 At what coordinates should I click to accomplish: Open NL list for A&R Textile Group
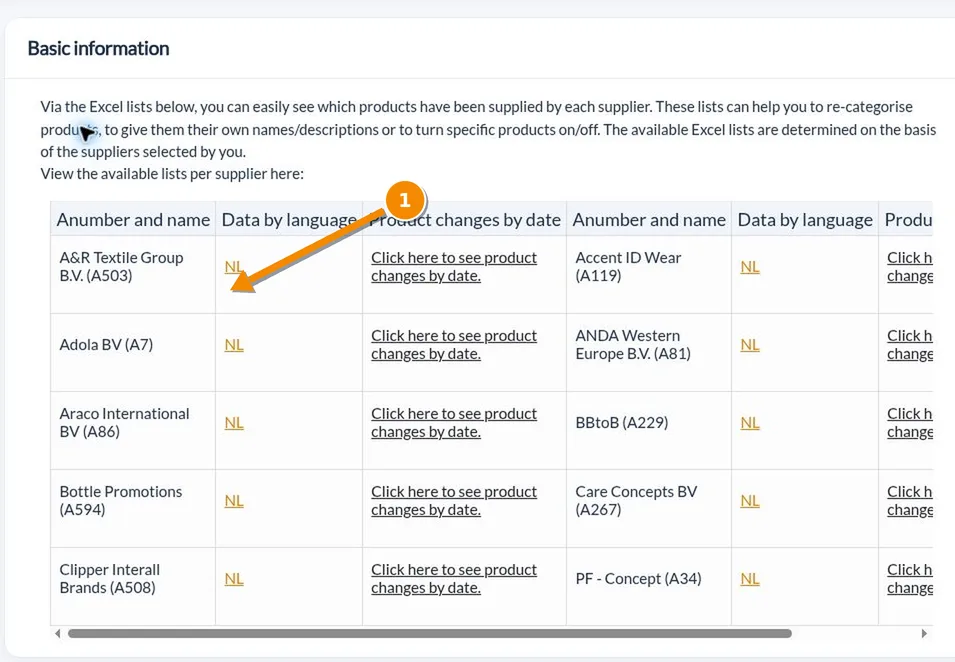pos(234,267)
